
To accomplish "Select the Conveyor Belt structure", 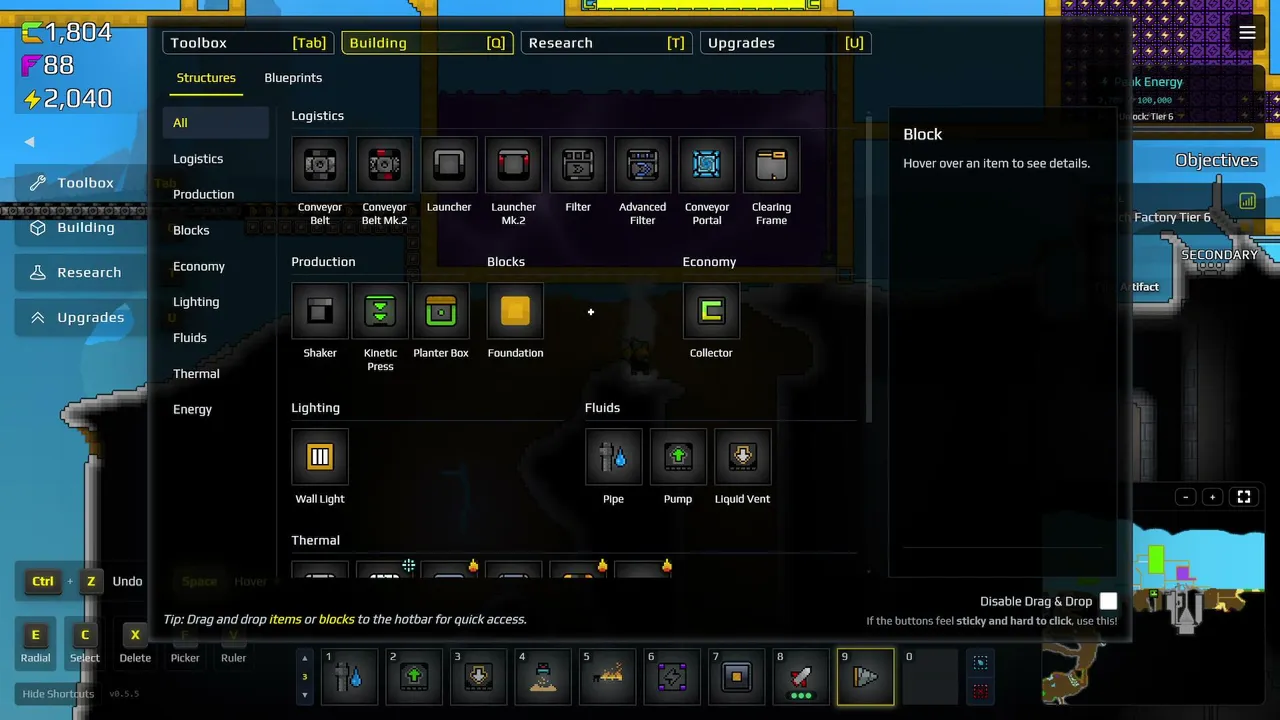I will click(320, 165).
